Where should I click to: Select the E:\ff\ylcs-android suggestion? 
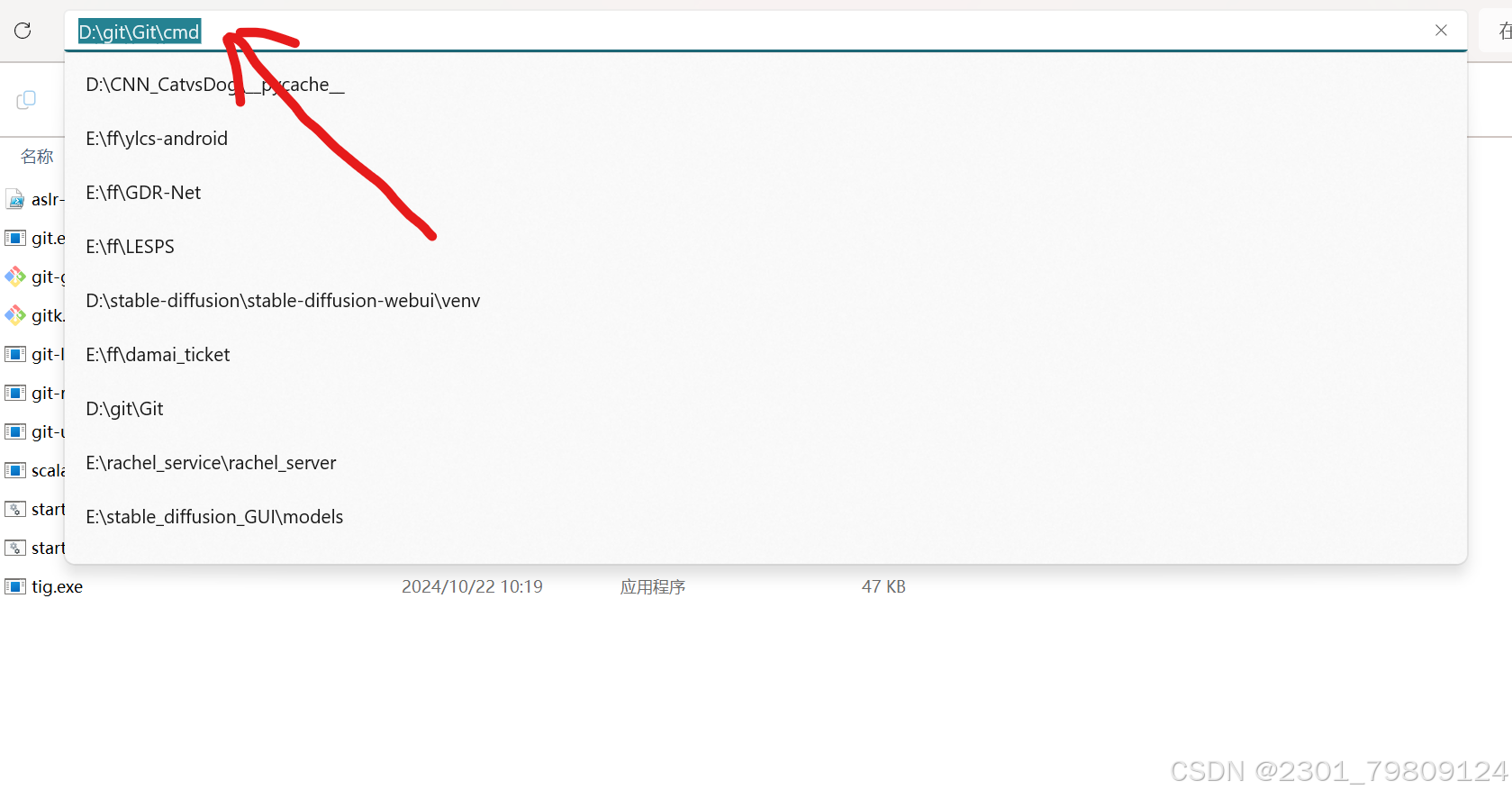coord(765,139)
